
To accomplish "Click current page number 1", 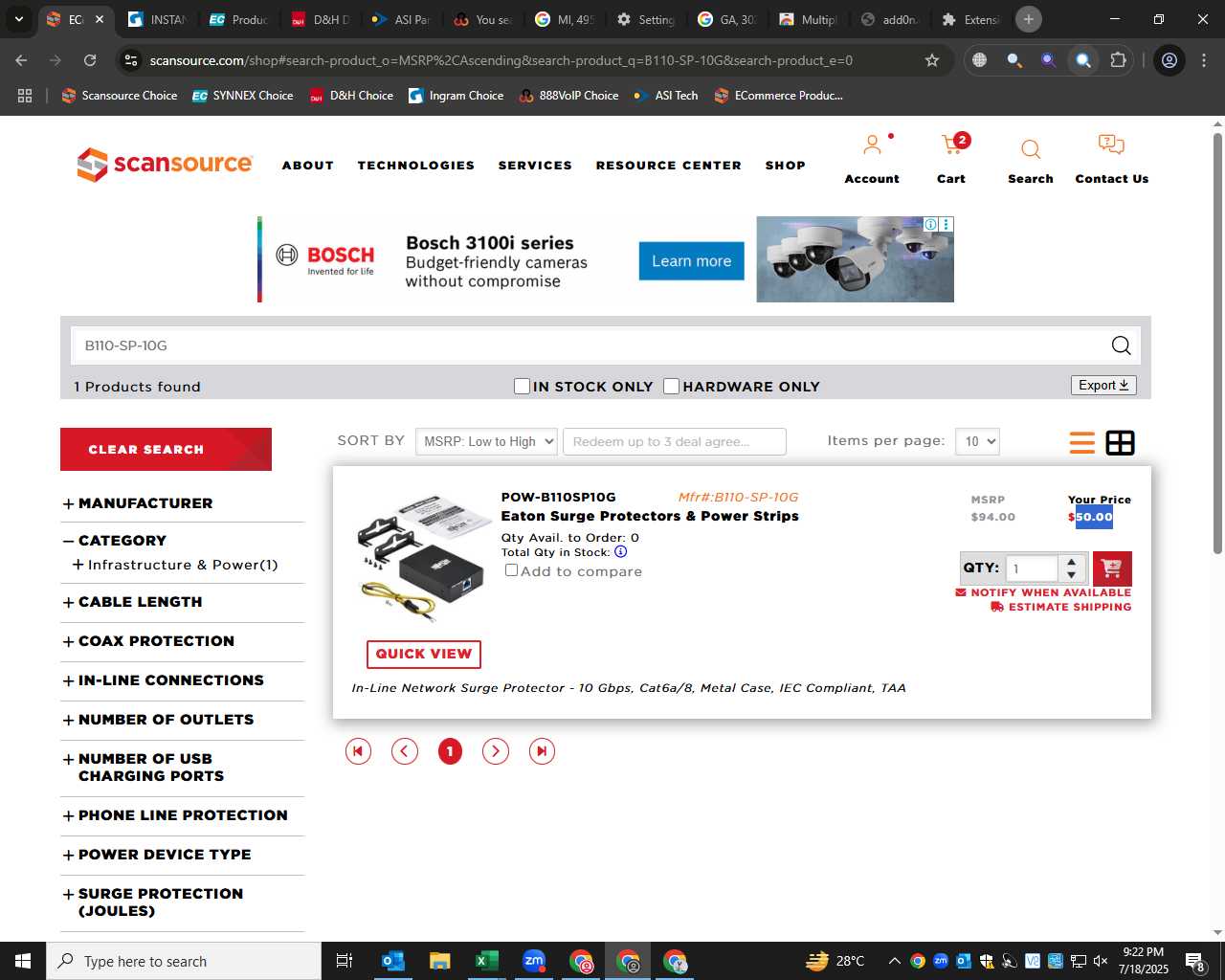I will click(x=450, y=751).
